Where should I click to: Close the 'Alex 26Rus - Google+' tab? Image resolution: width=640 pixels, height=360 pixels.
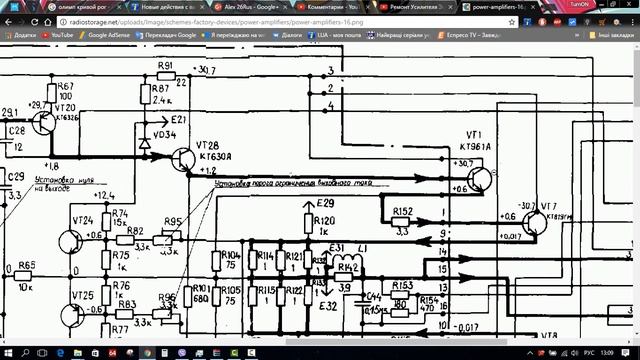[285, 7]
